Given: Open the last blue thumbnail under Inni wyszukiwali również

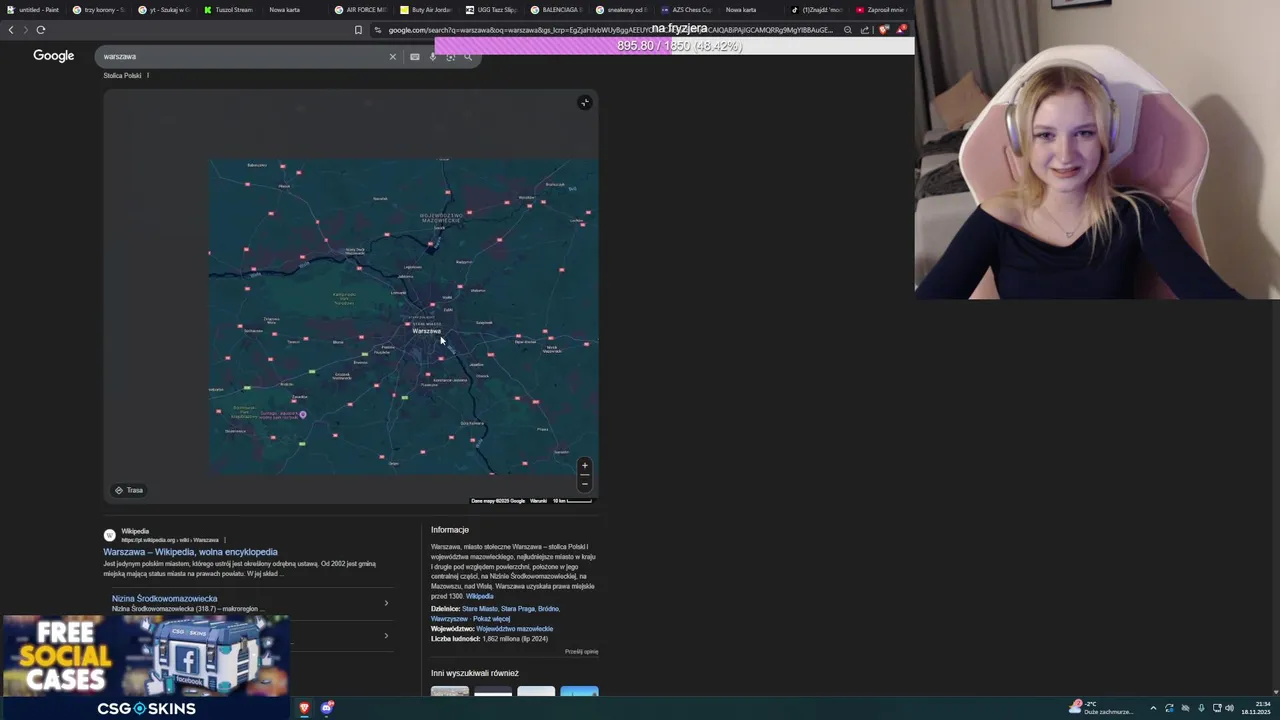Looking at the screenshot, I should (579, 691).
